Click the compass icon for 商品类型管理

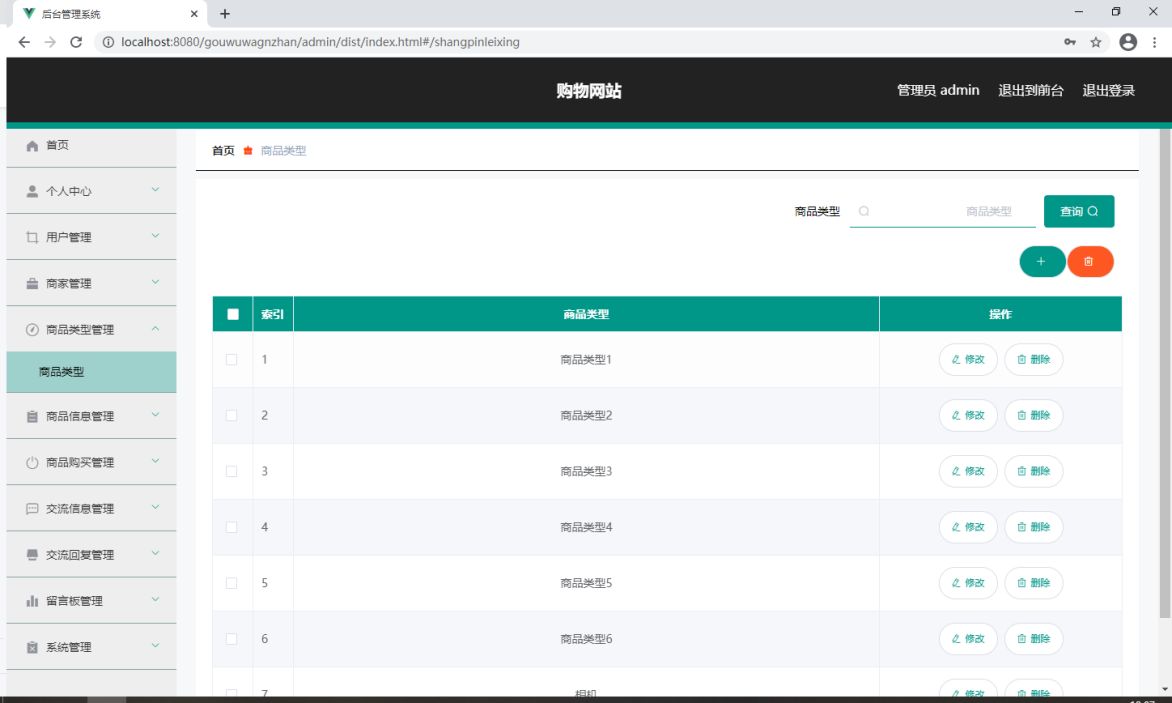pos(32,329)
